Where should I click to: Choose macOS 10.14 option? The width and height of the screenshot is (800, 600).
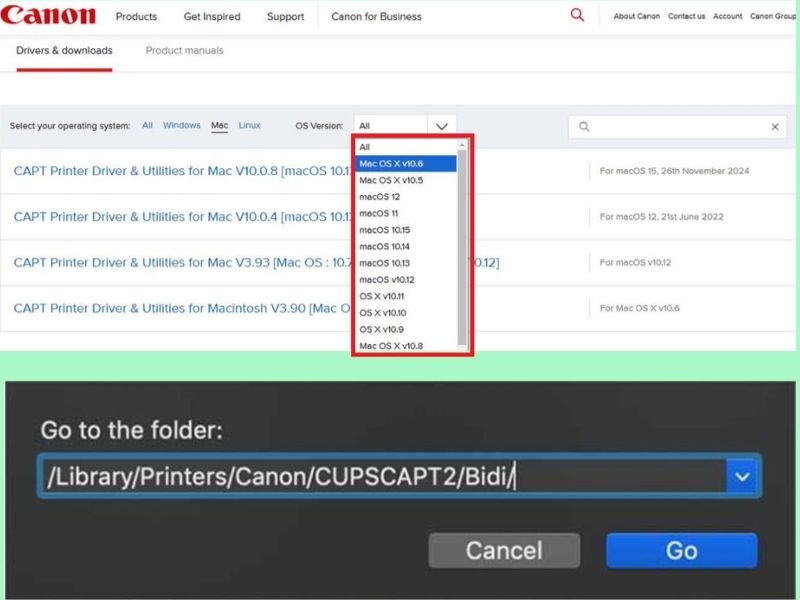tap(406, 246)
